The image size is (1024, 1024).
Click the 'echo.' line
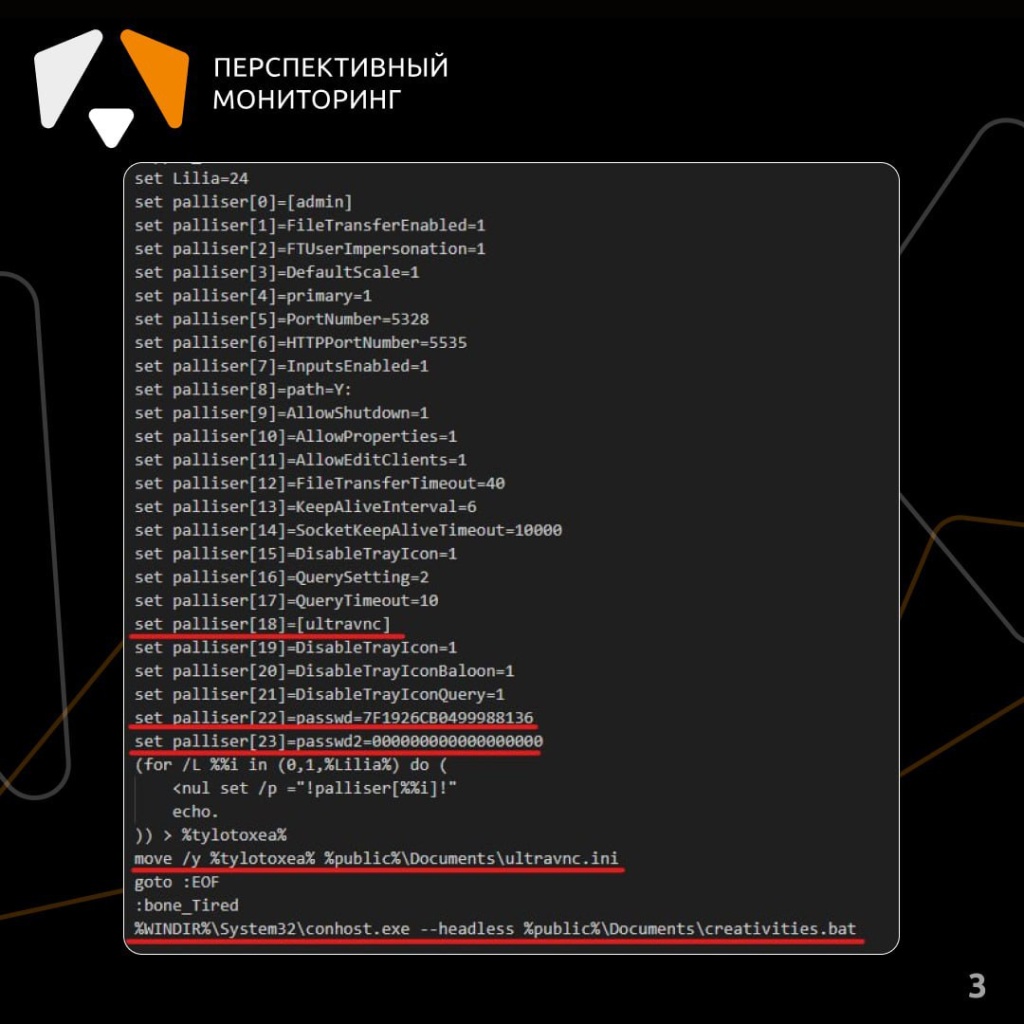[x=195, y=813]
